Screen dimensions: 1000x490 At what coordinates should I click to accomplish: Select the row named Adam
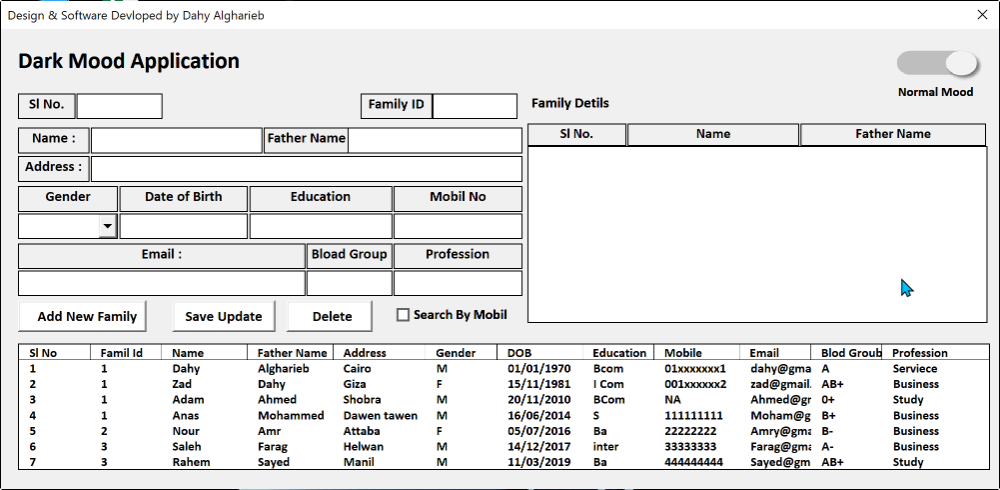[x=504, y=400]
